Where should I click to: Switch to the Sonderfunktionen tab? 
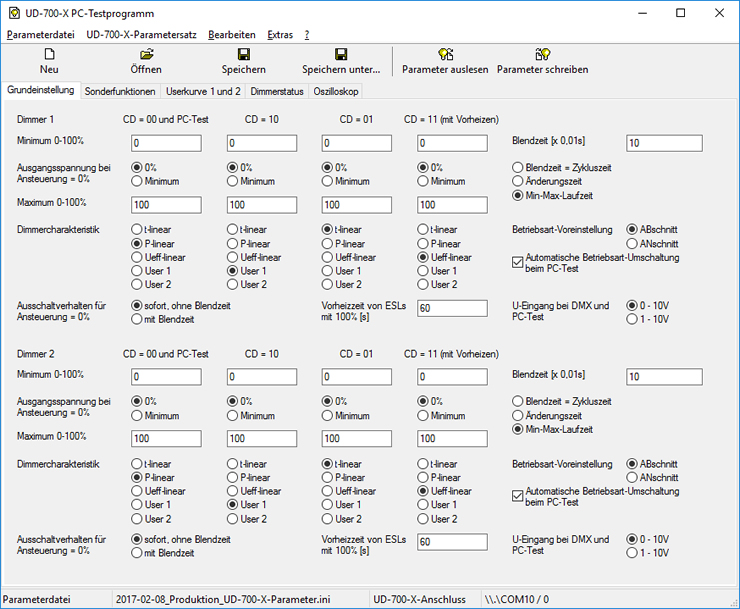coord(120,91)
